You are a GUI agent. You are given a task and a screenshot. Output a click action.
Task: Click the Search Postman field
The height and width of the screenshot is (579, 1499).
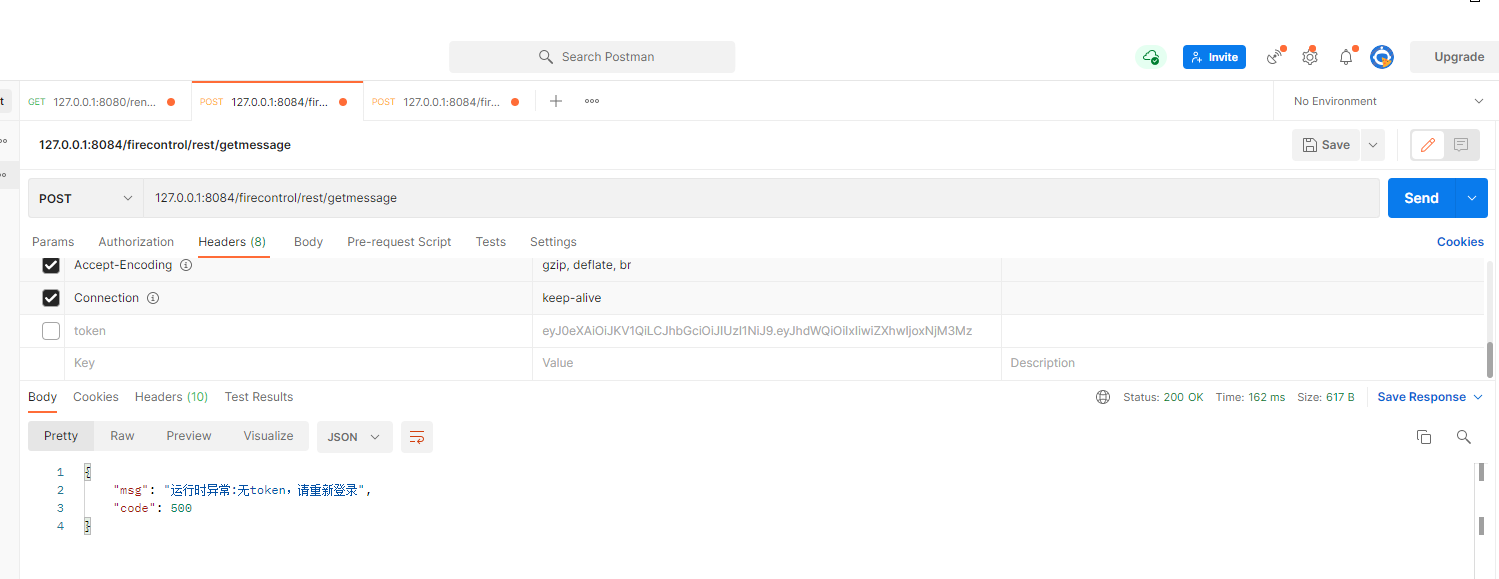(592, 57)
